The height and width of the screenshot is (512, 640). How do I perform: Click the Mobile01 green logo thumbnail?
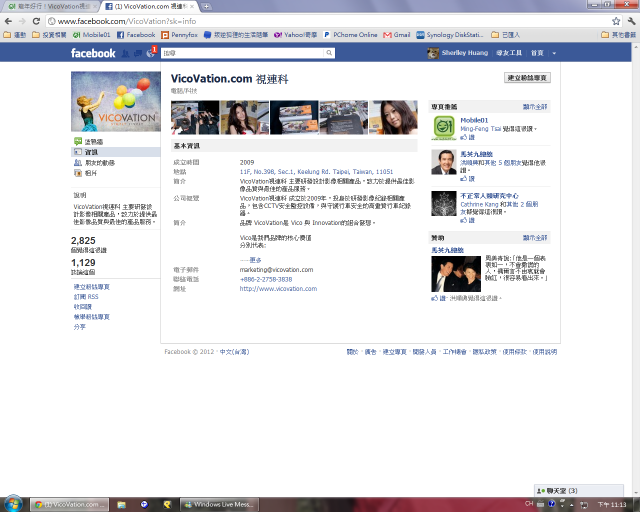444,128
